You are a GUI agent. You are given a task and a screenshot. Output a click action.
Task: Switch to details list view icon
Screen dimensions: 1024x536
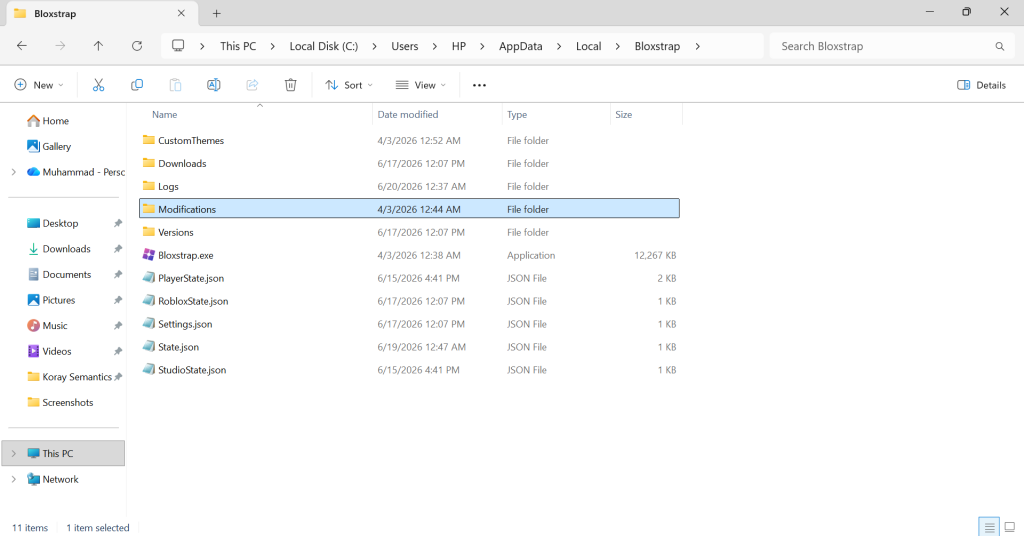tap(989, 527)
